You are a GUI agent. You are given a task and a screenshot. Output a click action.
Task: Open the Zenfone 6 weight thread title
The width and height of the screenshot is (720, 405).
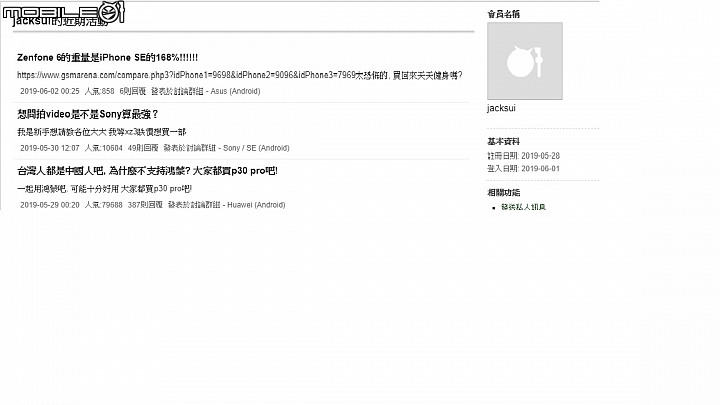point(107,57)
